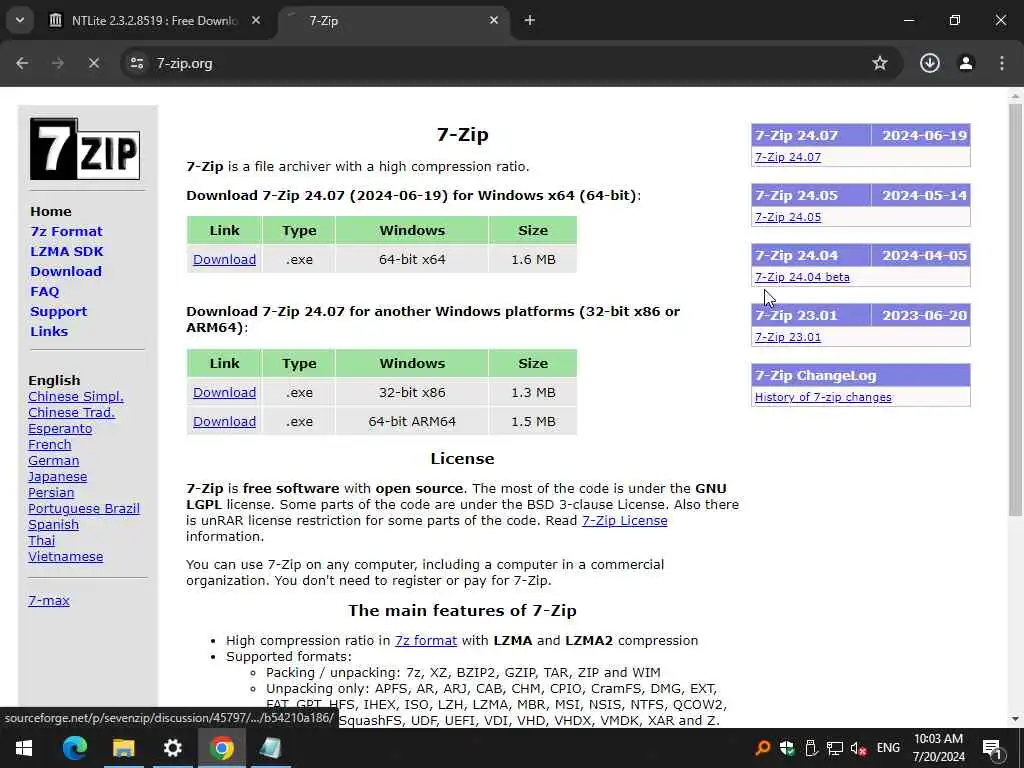
Task: Open 7-Zip 24.05 news link
Action: [x=788, y=217]
